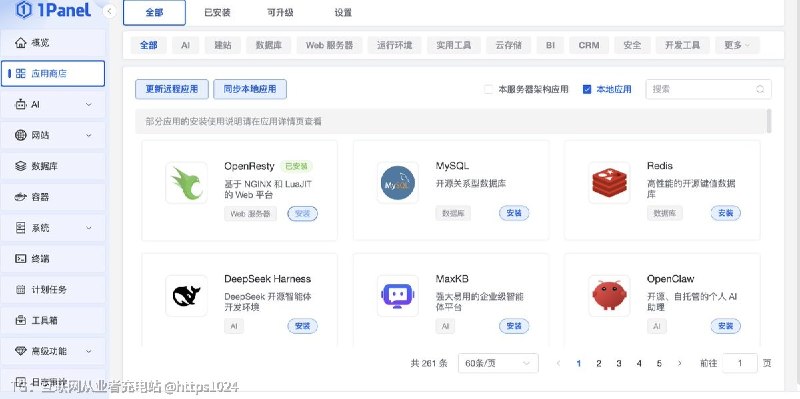This screenshot has height=399, width=800.
Task: Uncheck the 本地应用 checkbox
Action: 587,89
